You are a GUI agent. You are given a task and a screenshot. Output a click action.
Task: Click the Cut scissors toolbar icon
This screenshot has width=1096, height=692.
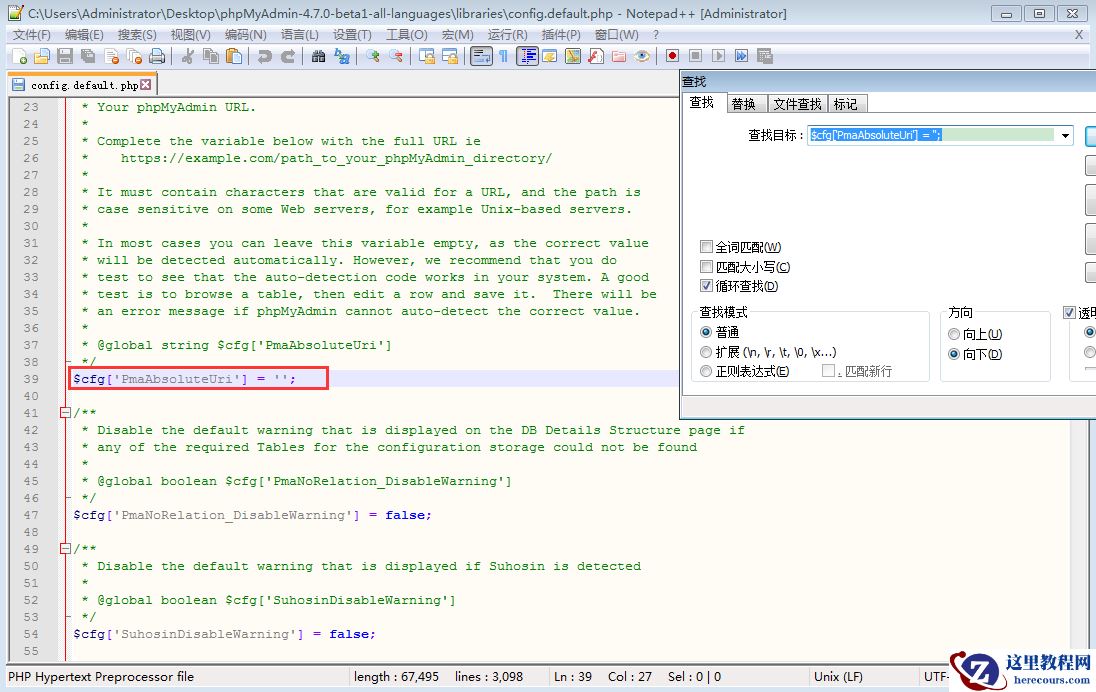click(x=187, y=57)
